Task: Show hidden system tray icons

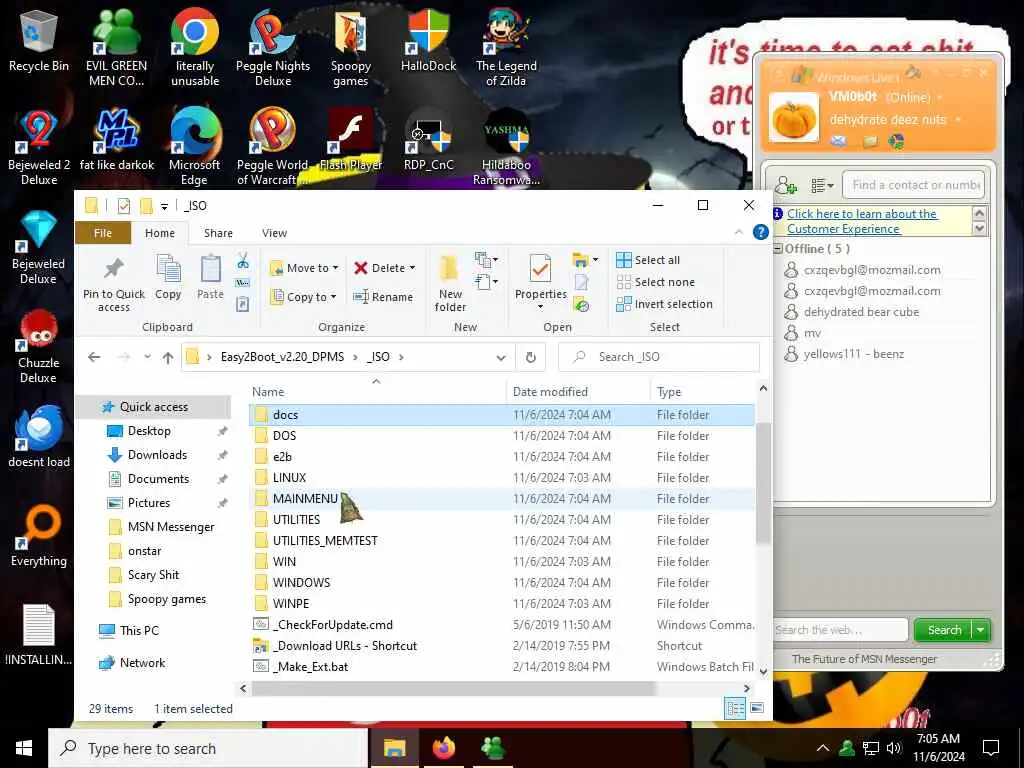Action: 823,748
